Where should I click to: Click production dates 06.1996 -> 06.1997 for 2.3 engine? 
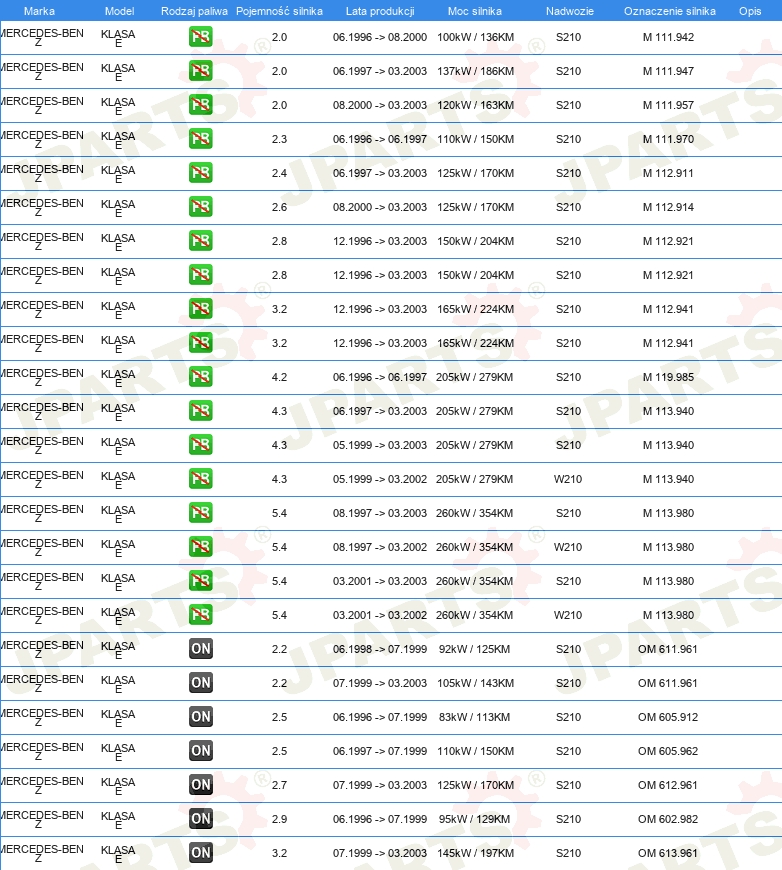[x=380, y=139]
